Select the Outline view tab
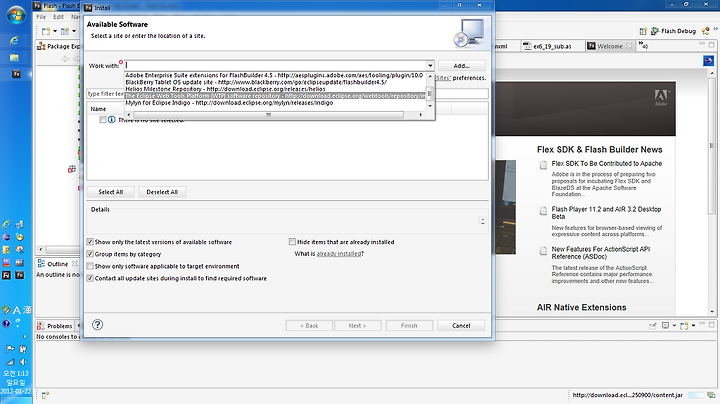The image size is (720, 404). (57, 264)
